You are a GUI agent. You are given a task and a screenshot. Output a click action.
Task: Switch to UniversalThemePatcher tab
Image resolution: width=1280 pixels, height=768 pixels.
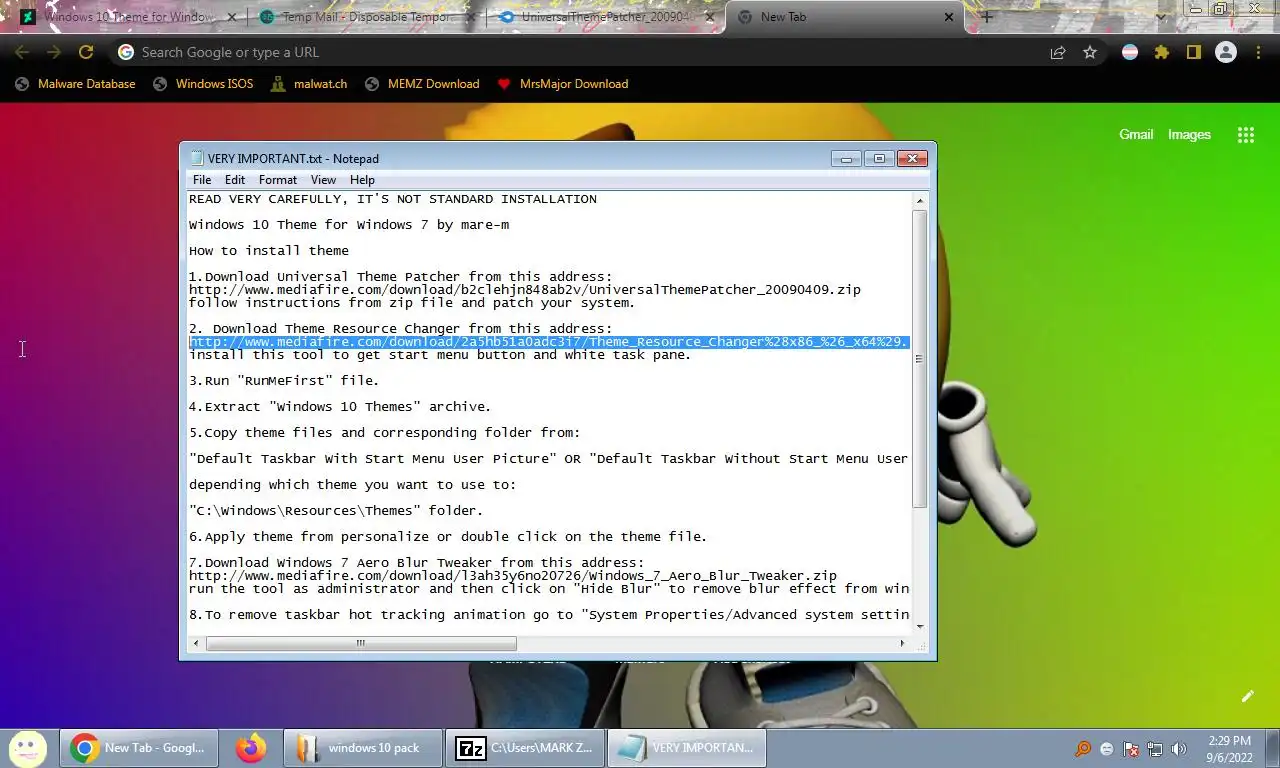click(606, 17)
